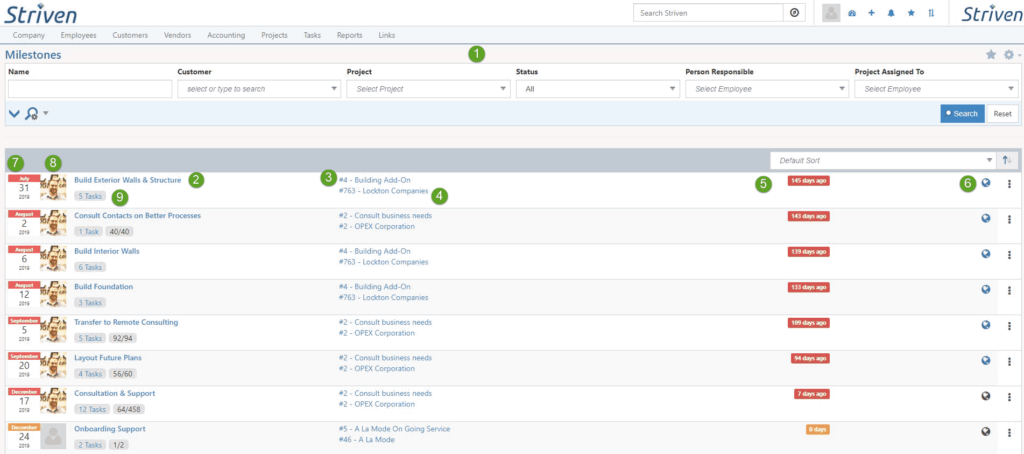
Task: Open the Default Sort dropdown
Action: point(884,160)
